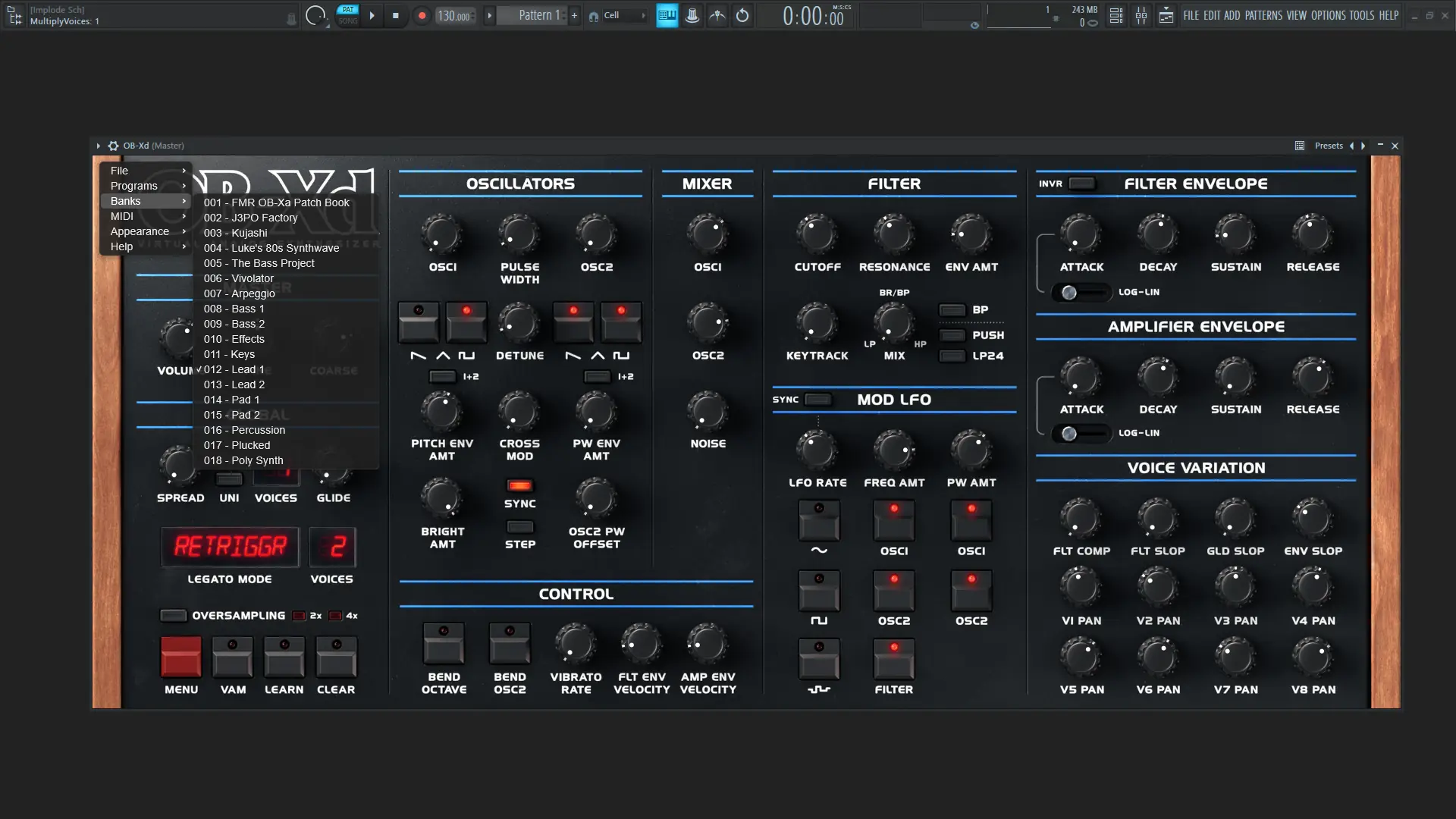Select bank 005 - The Bass Project
The width and height of the screenshot is (1456, 819).
pos(259,263)
